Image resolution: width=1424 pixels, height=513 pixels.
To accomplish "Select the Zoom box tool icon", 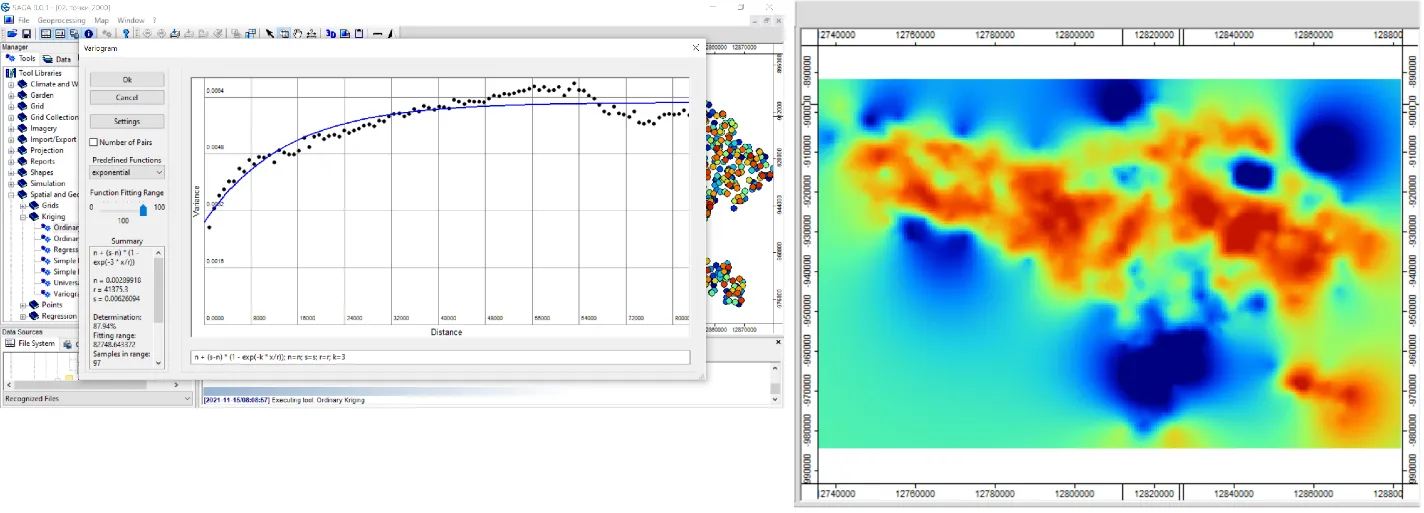I will (x=284, y=33).
